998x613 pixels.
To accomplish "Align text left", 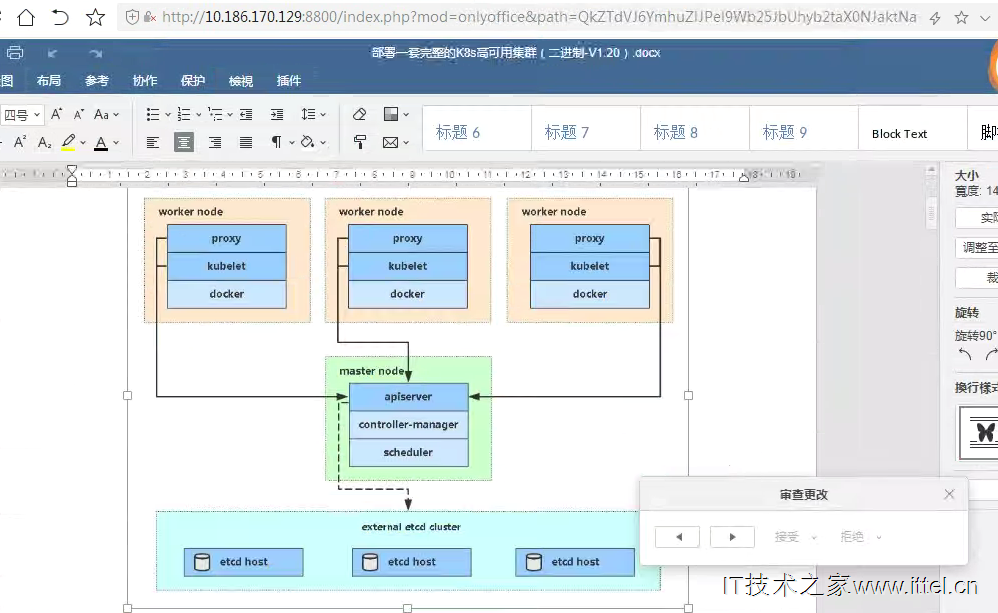I will point(153,143).
